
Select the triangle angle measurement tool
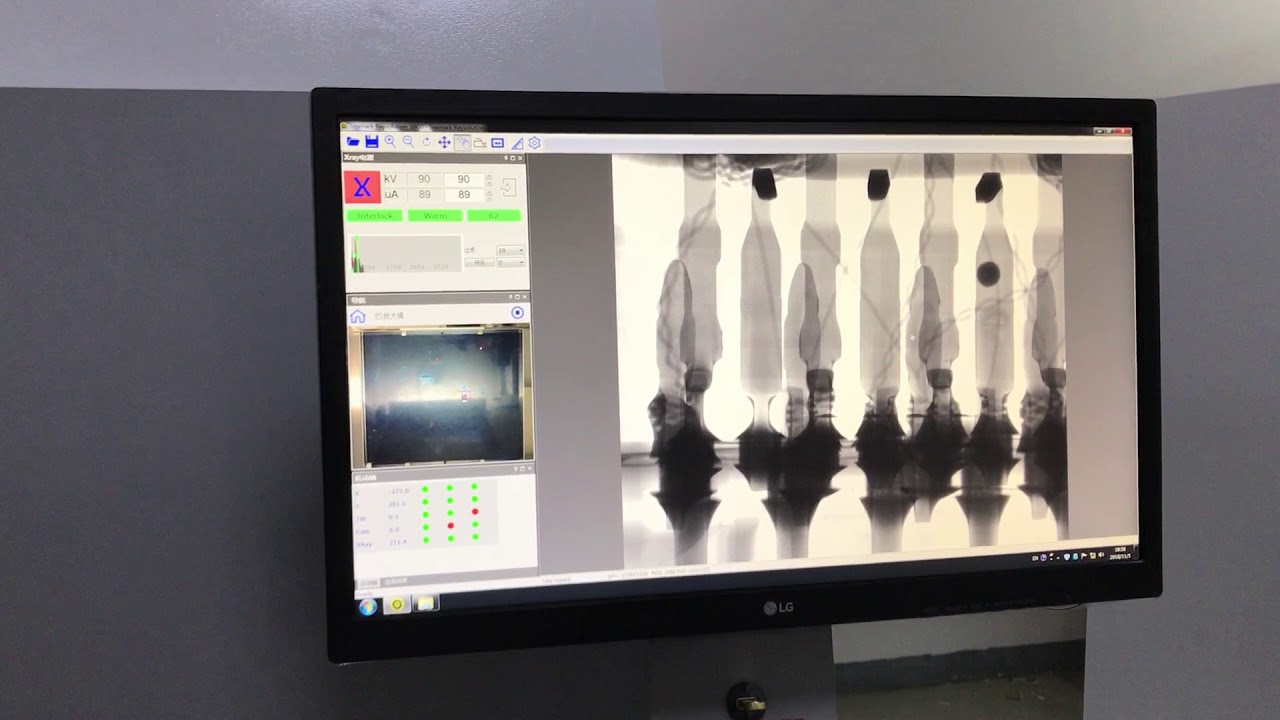tap(518, 144)
